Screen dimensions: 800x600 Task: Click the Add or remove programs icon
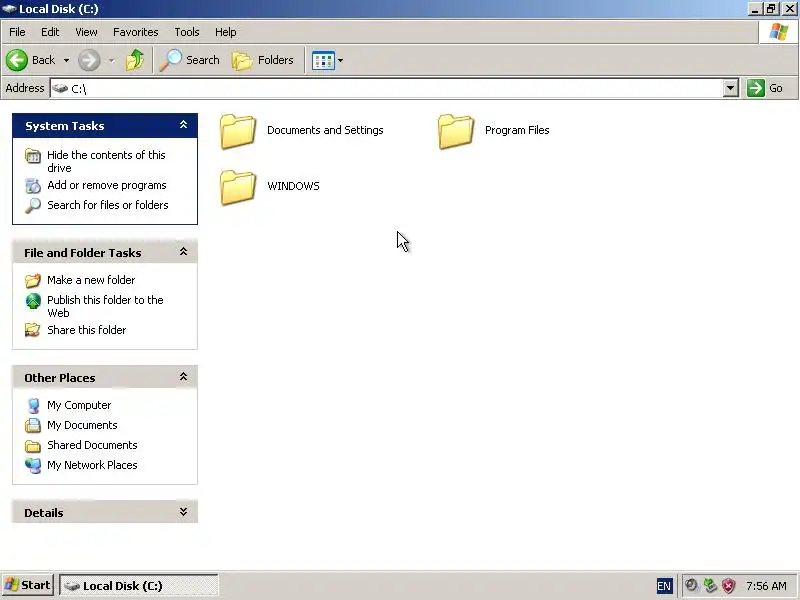33,186
